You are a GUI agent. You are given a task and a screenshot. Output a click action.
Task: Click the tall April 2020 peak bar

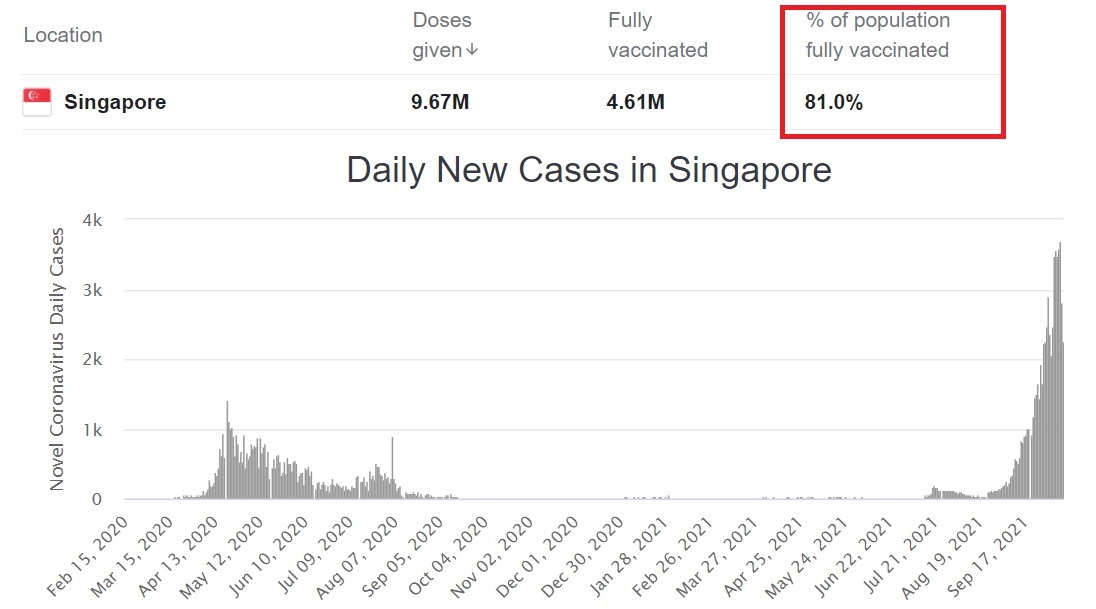227,450
